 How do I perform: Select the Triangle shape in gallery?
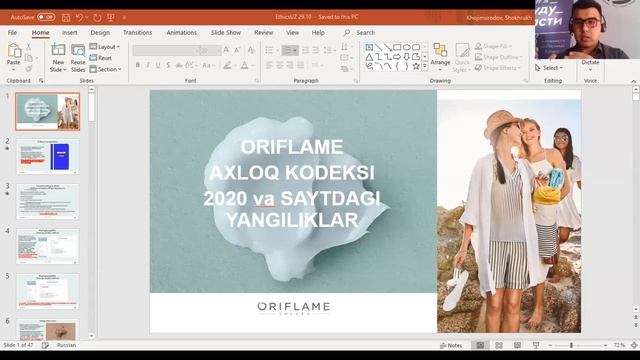pyautogui.click(x=369, y=57)
